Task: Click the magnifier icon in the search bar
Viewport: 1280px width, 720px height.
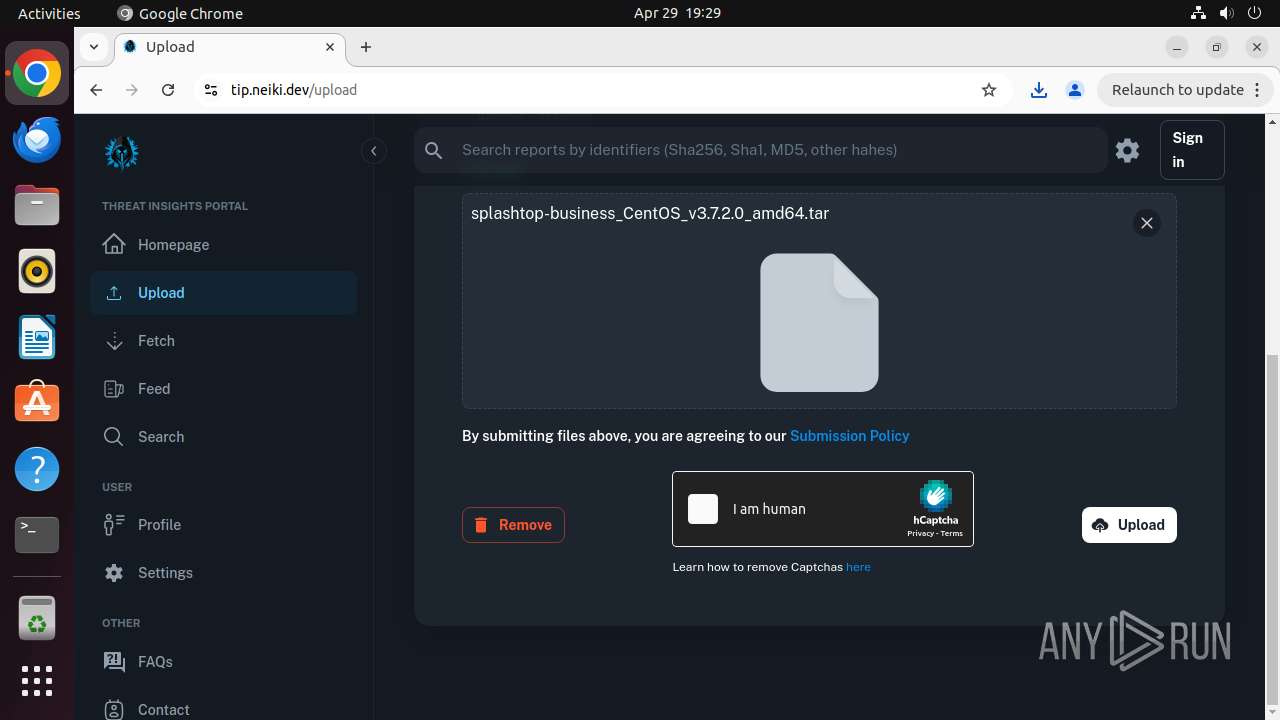Action: coord(434,150)
